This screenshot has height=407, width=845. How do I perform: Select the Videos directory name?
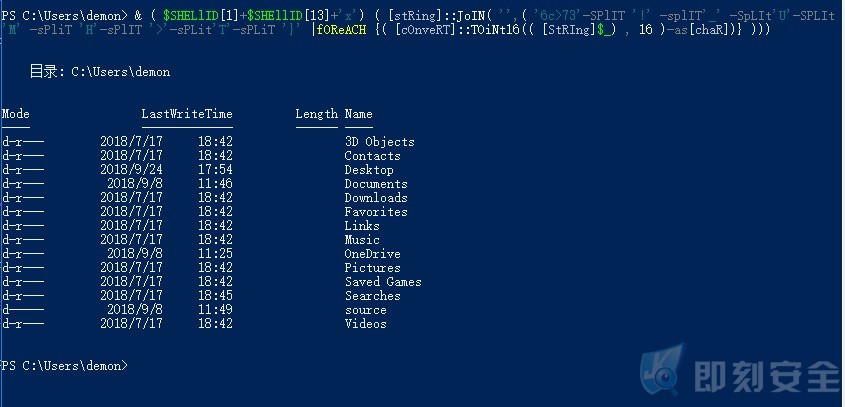(365, 324)
